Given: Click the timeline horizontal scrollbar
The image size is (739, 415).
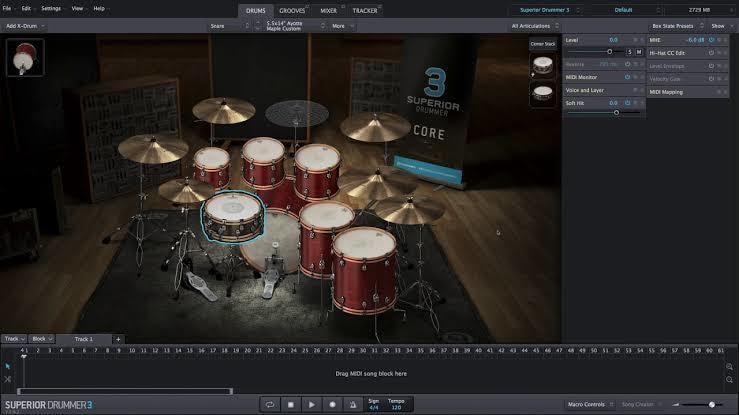Looking at the screenshot, I should (125, 391).
